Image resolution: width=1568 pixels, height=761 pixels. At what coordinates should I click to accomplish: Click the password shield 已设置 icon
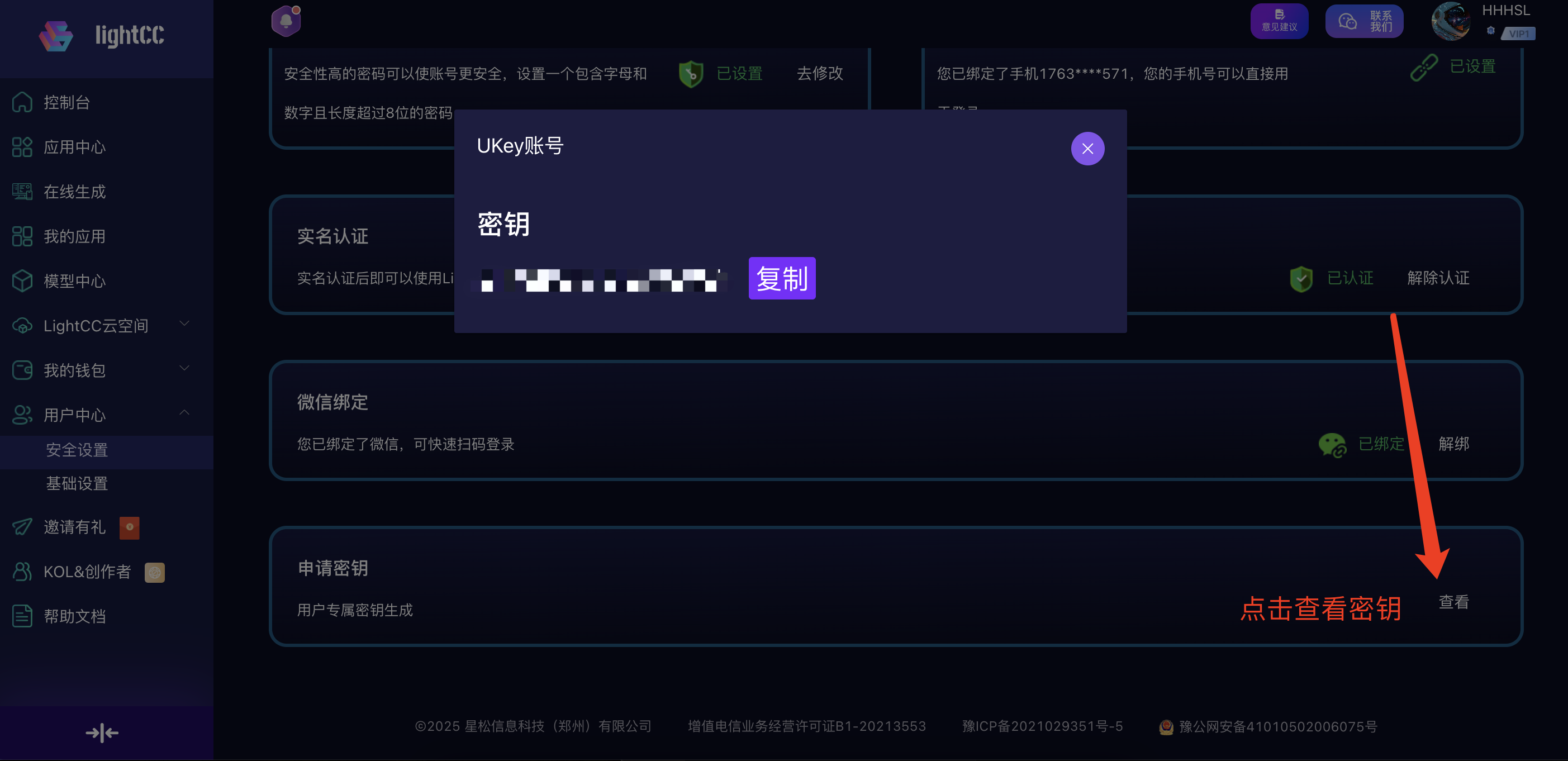[x=691, y=74]
